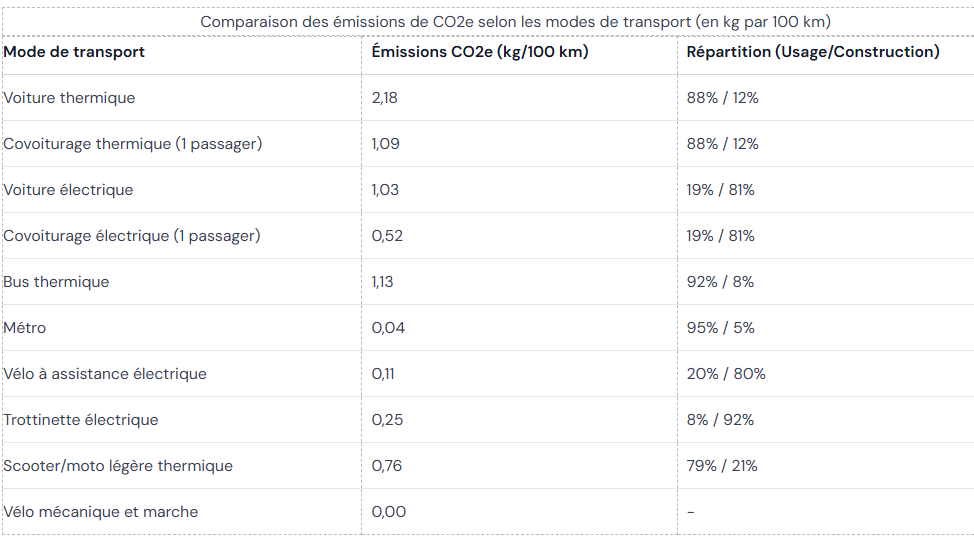Click the 92% / 8% répartition cell
This screenshot has width=974, height=537.
(720, 282)
